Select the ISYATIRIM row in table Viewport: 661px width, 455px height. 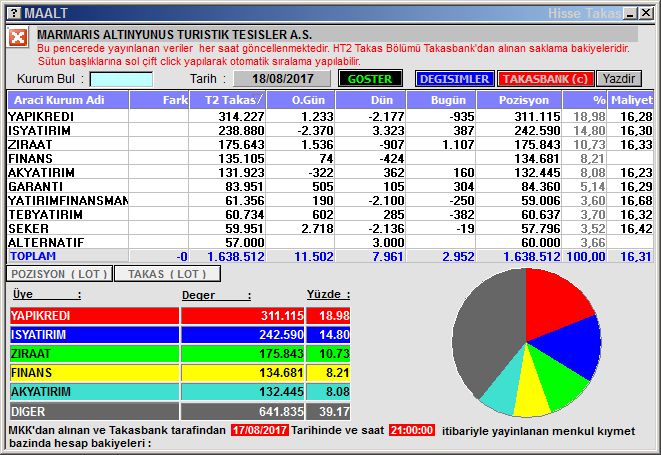(330, 131)
